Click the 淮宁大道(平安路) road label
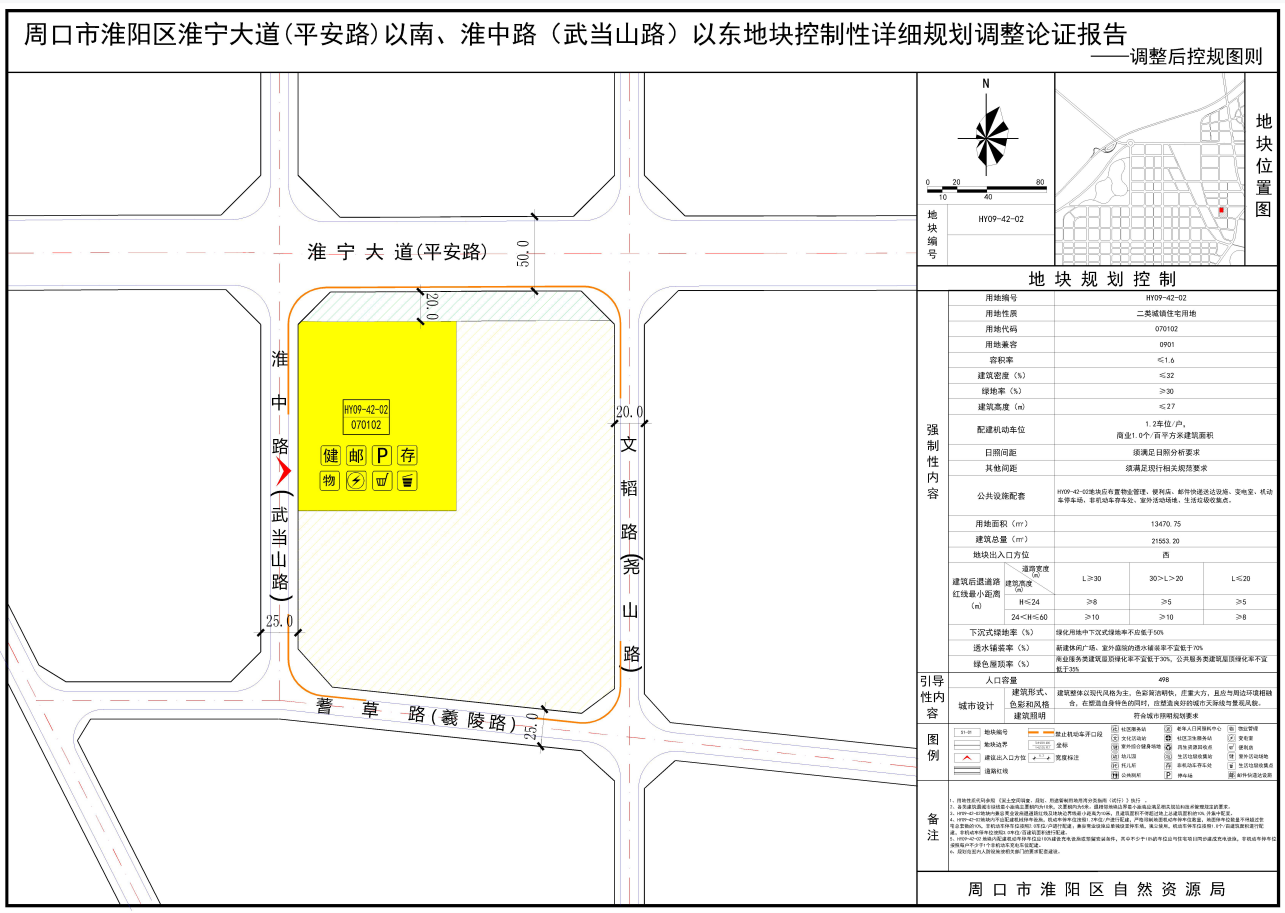 click(x=397, y=252)
